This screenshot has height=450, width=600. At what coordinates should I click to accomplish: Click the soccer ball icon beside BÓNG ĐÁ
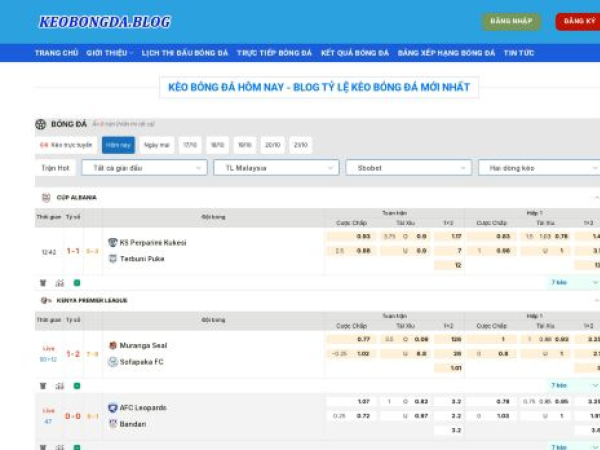click(41, 125)
